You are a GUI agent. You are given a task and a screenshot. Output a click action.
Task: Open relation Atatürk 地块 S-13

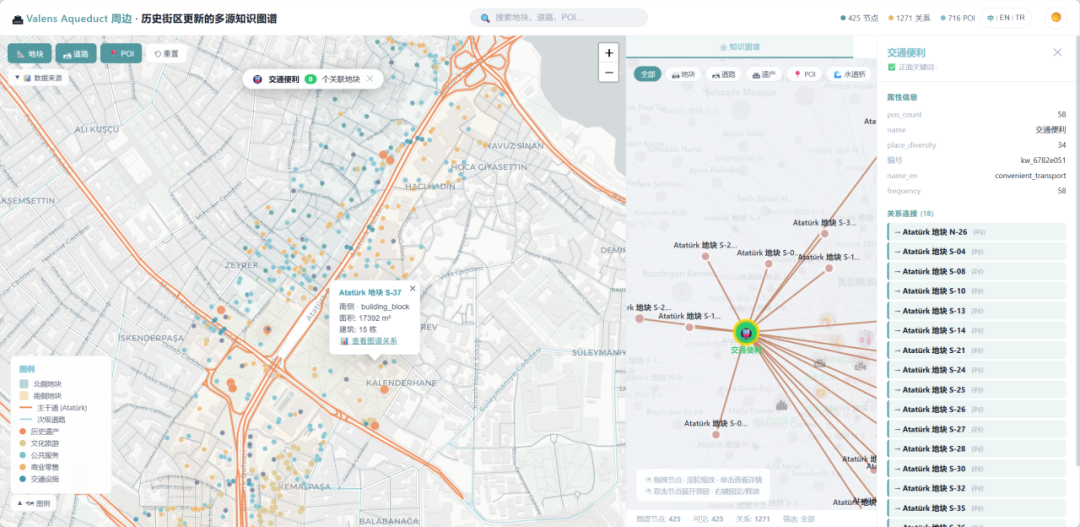[976, 311]
